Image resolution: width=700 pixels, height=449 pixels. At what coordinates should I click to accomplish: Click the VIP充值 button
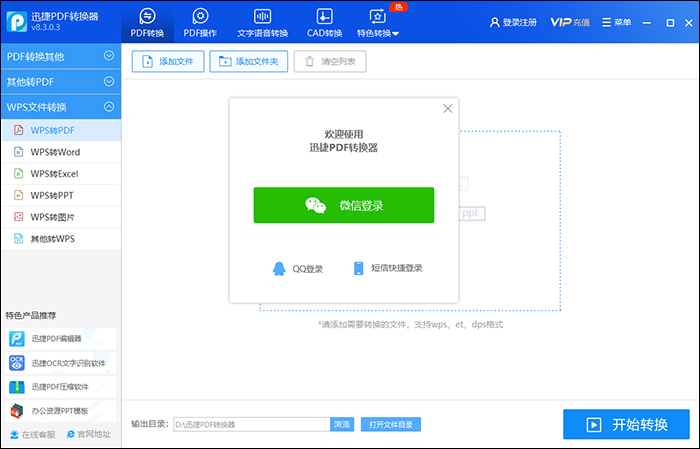(570, 22)
